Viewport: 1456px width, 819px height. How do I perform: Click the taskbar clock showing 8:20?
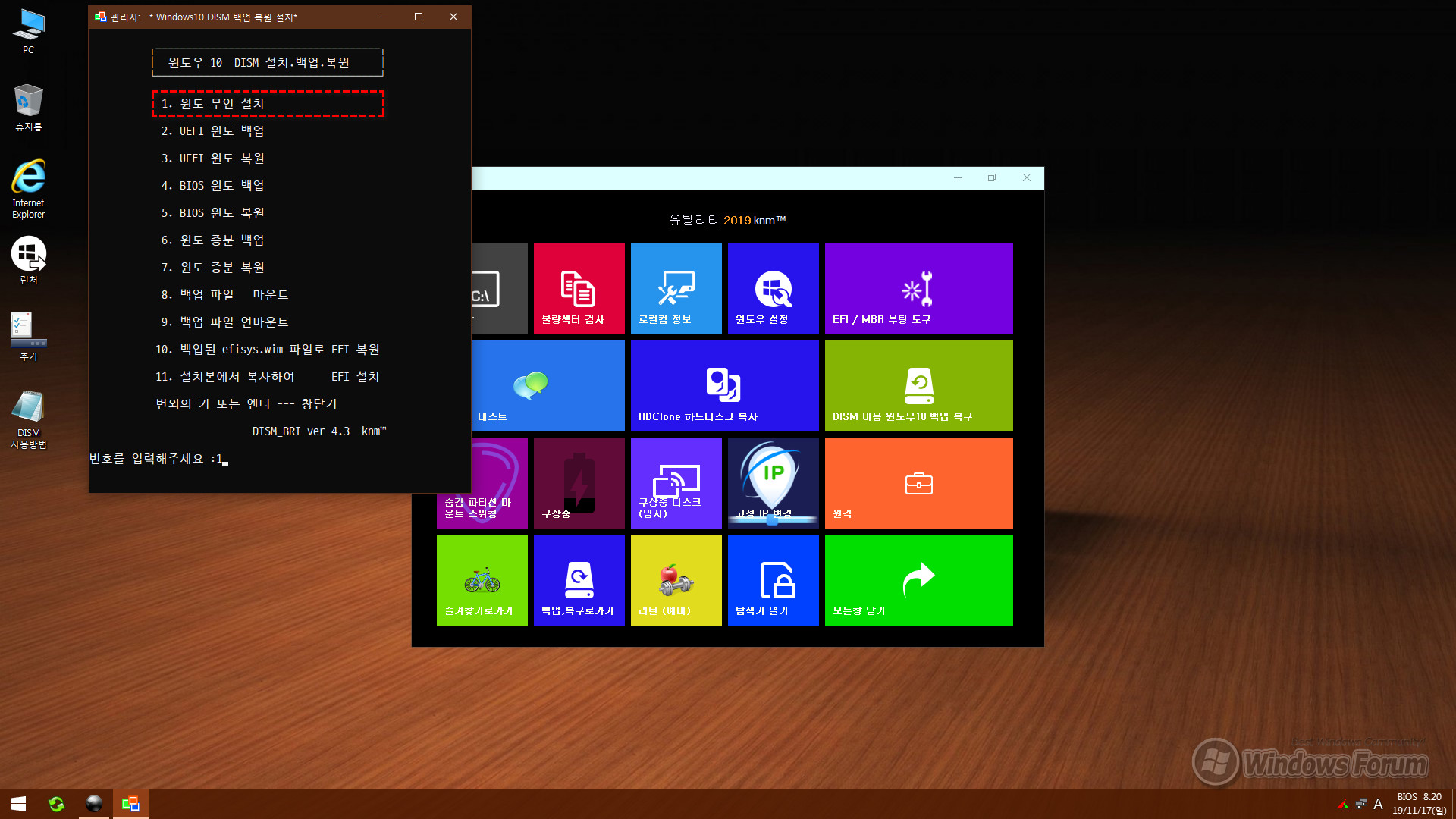pyautogui.click(x=1419, y=804)
